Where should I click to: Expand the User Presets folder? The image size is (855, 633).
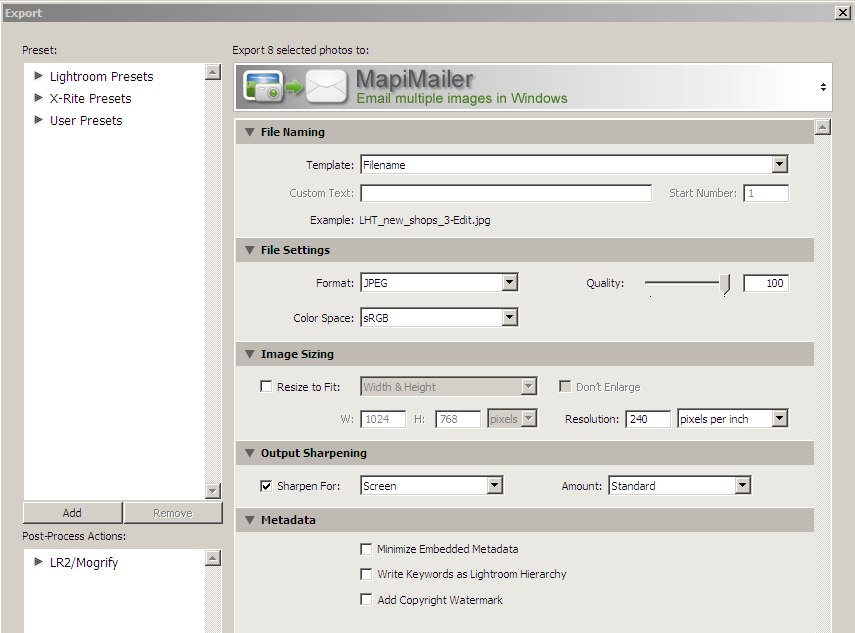(38, 120)
